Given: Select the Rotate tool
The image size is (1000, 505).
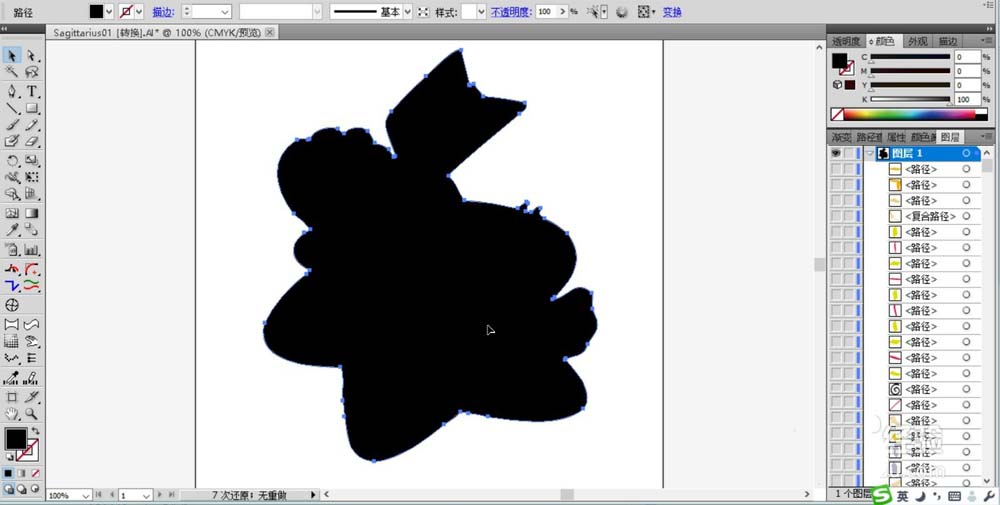Looking at the screenshot, I should (x=12, y=161).
